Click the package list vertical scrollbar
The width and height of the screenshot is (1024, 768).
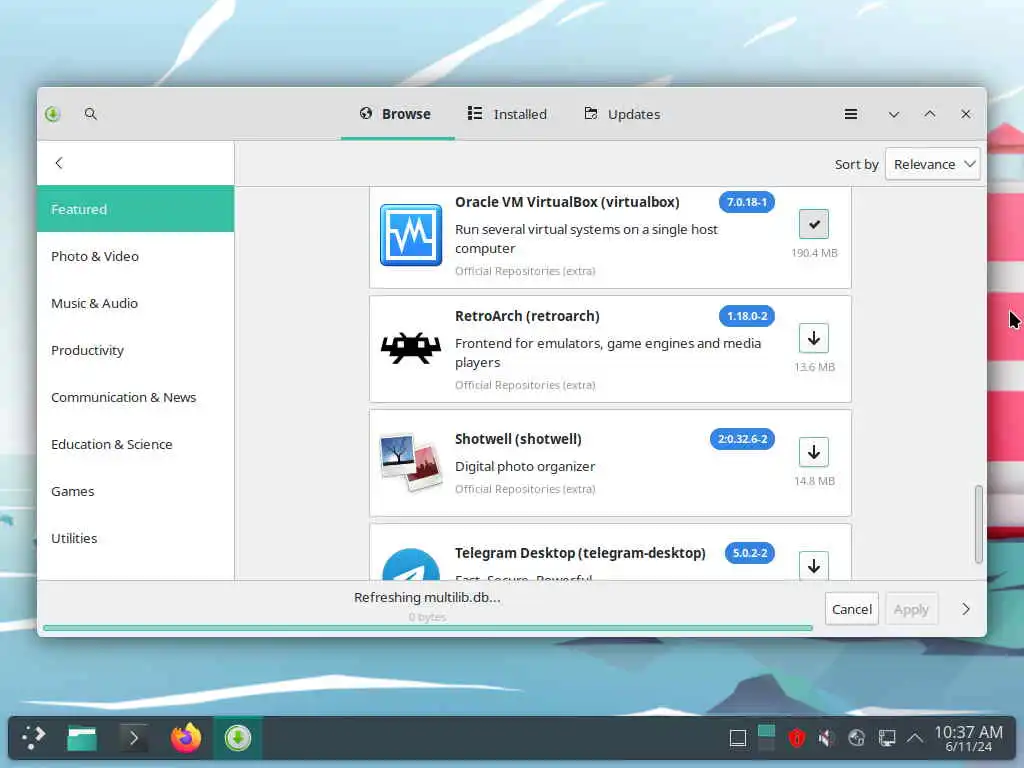tap(978, 524)
